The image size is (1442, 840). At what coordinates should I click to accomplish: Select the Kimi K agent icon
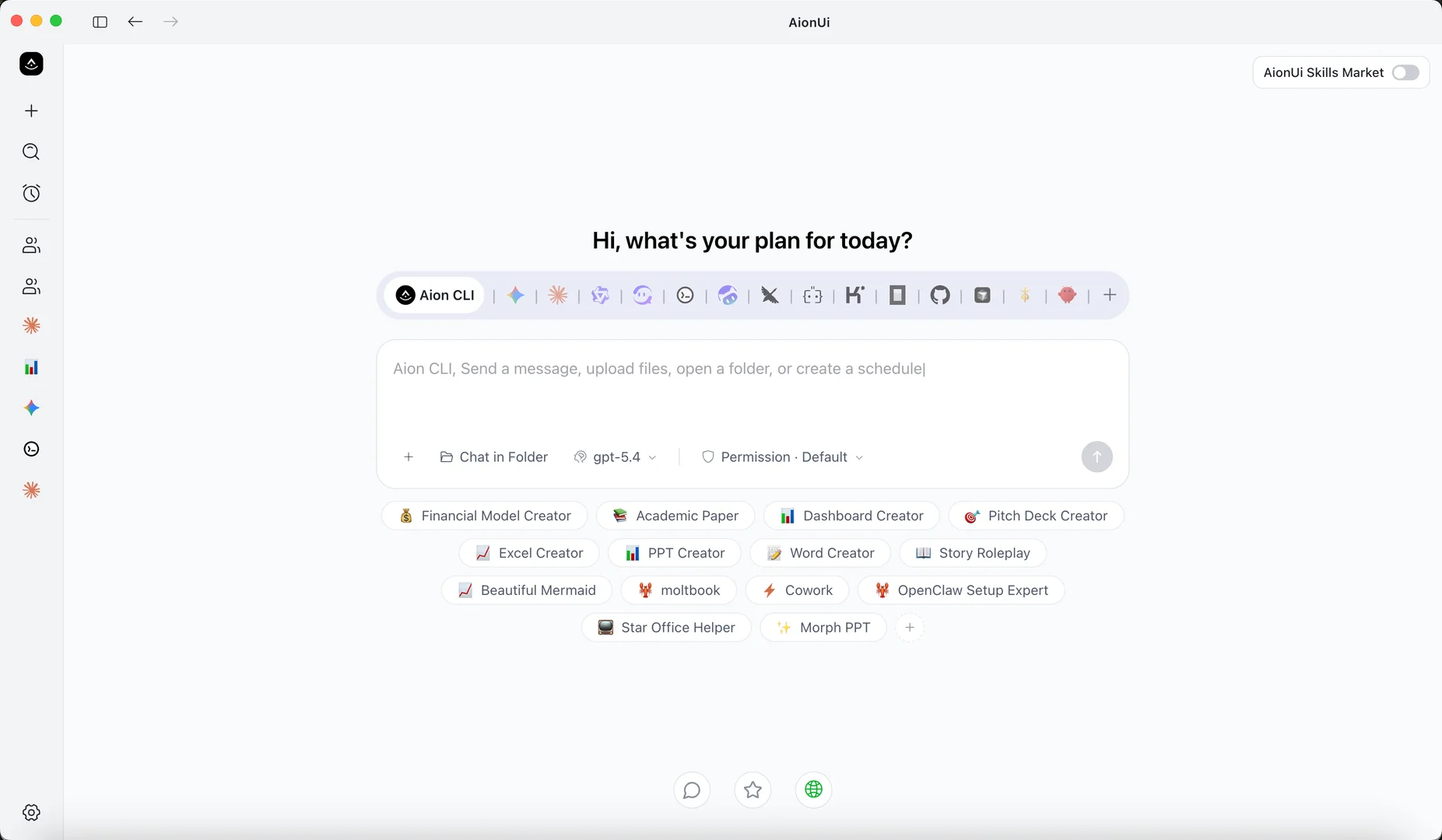pyautogui.click(x=854, y=296)
